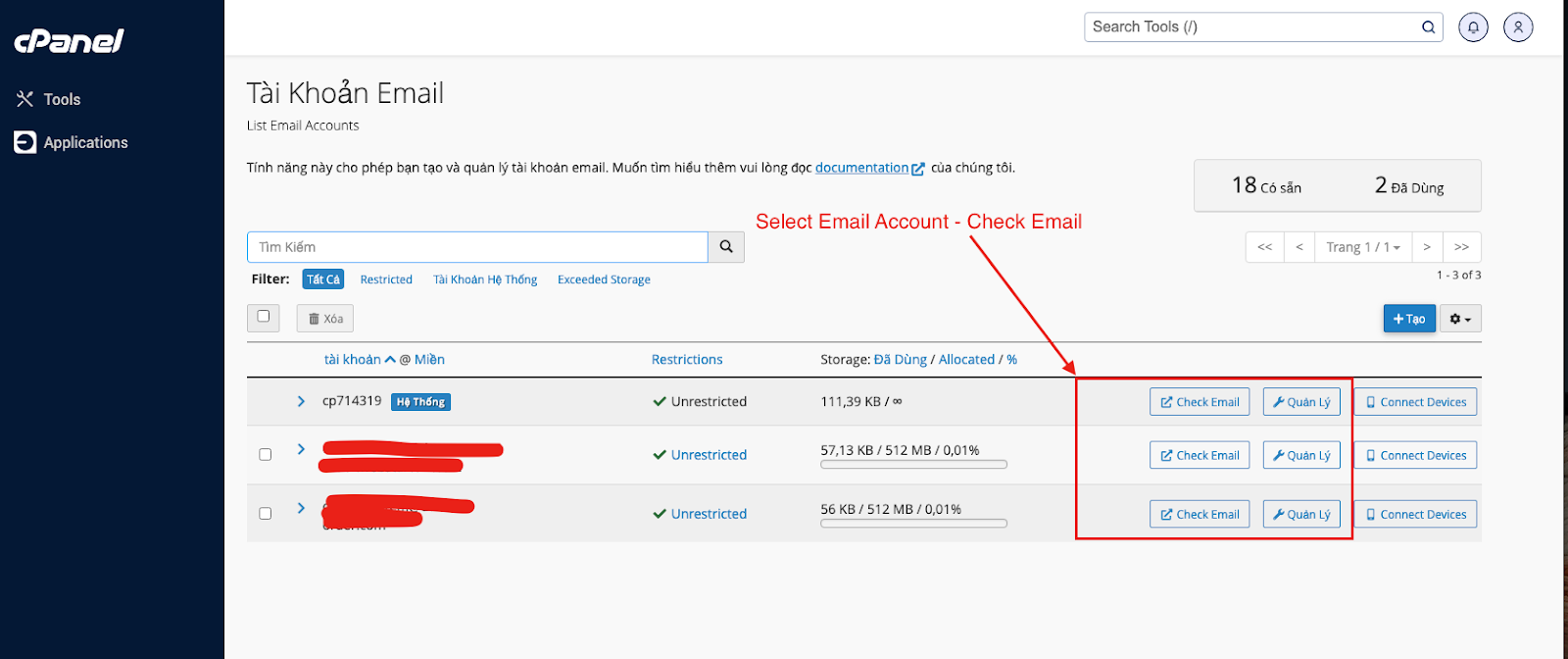Viewport: 1568px width, 659px height.
Task: Open the gear settings dropdown
Action: [x=1460, y=319]
